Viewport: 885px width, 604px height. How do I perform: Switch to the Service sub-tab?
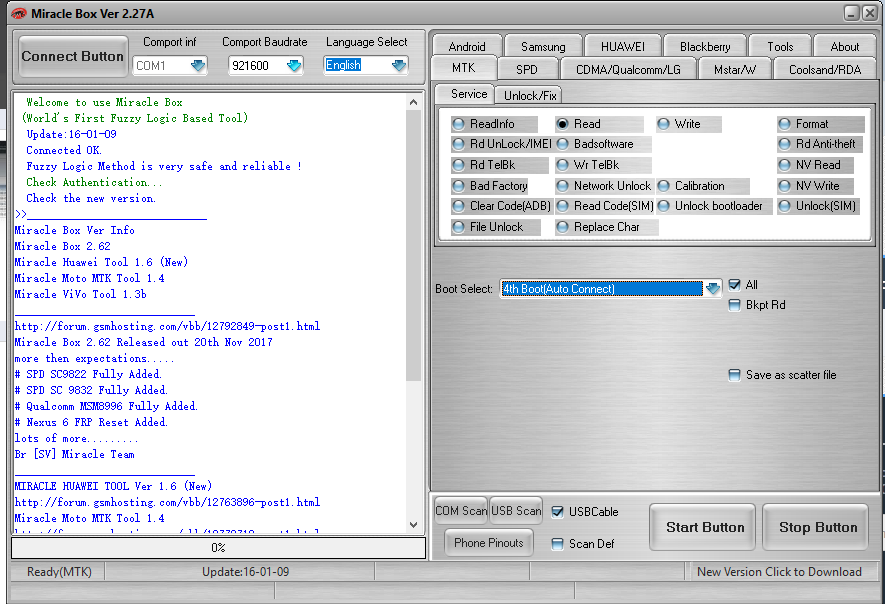(x=468, y=94)
